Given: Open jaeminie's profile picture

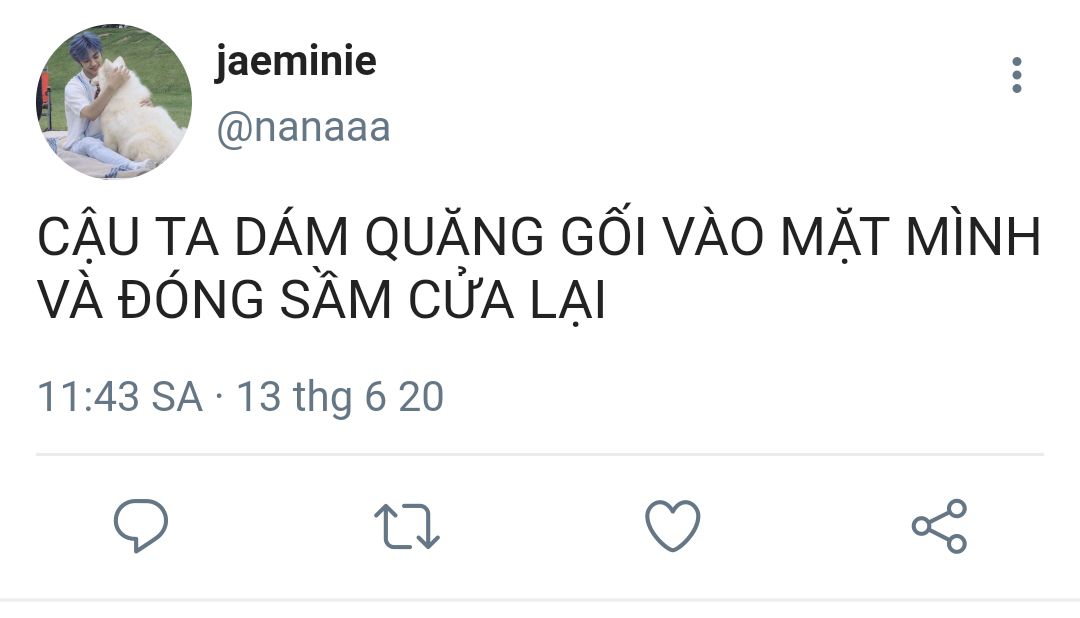Looking at the screenshot, I should 114,101.
